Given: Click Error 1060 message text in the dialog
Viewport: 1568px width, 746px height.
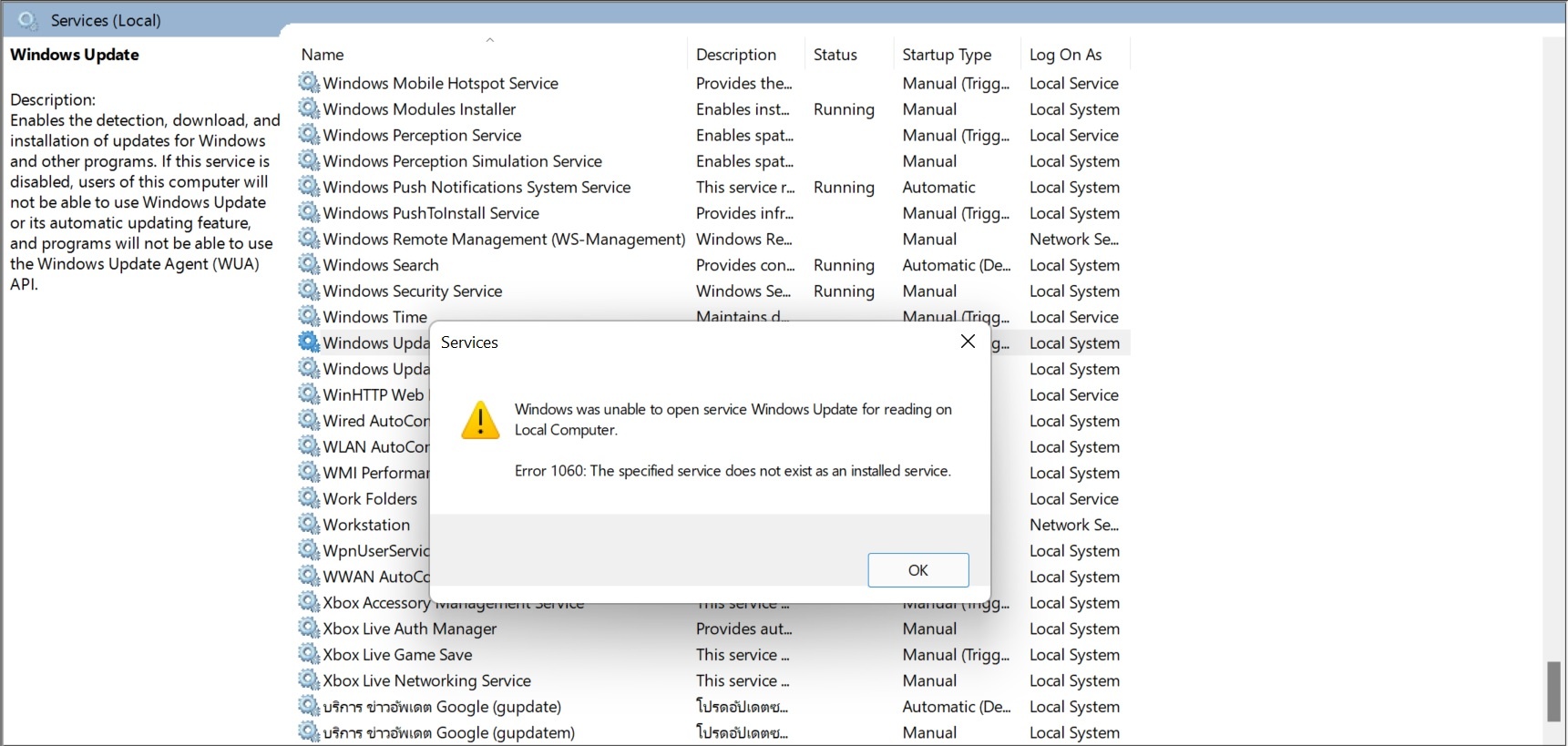Looking at the screenshot, I should (x=733, y=471).
